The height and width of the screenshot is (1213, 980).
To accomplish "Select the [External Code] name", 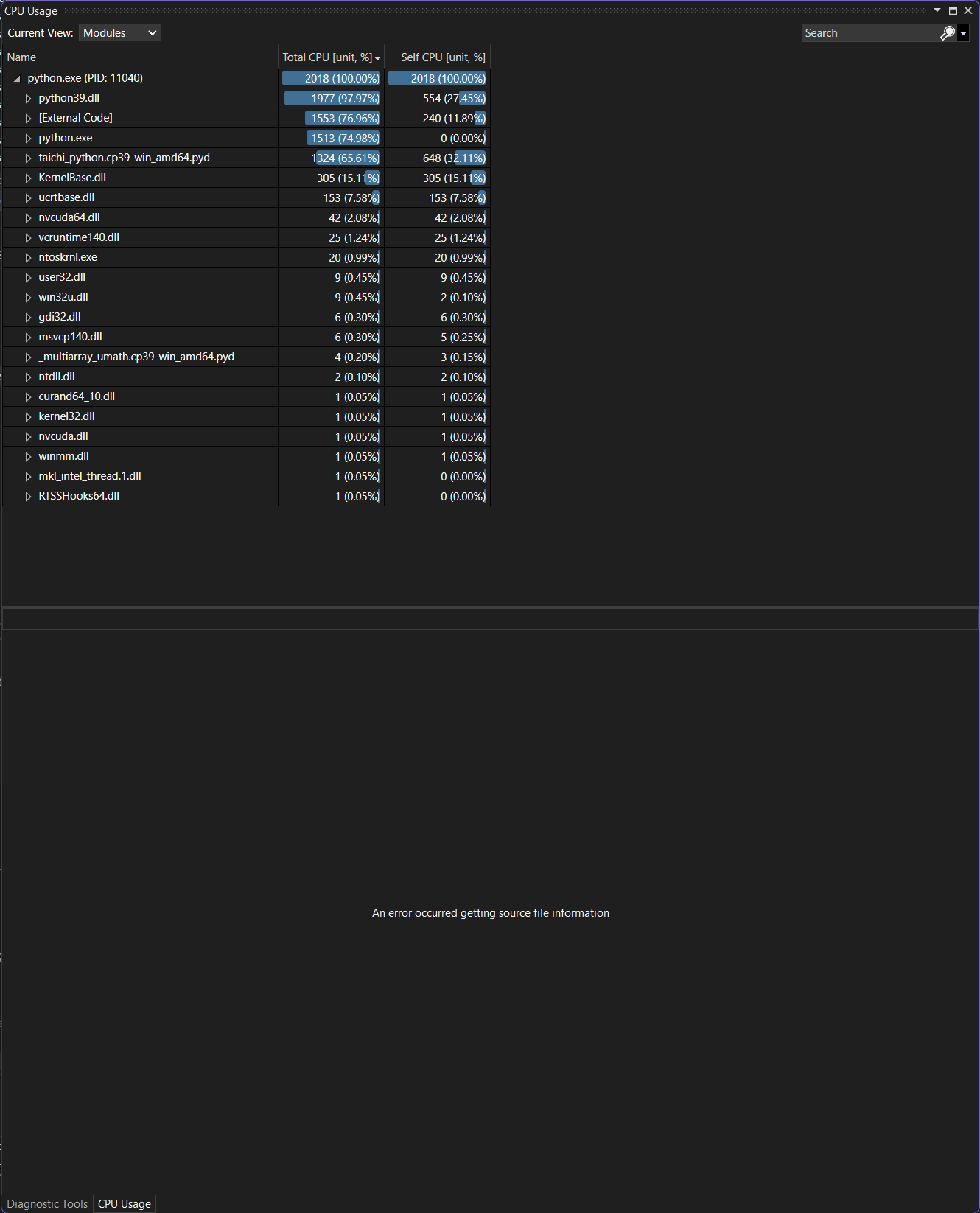I will pyautogui.click(x=76, y=118).
